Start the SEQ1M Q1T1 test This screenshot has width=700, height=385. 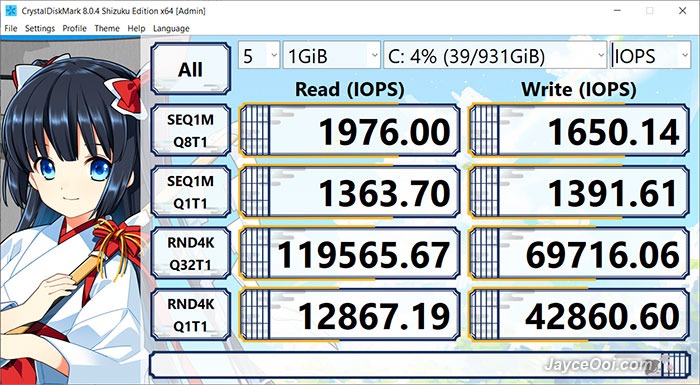click(191, 192)
